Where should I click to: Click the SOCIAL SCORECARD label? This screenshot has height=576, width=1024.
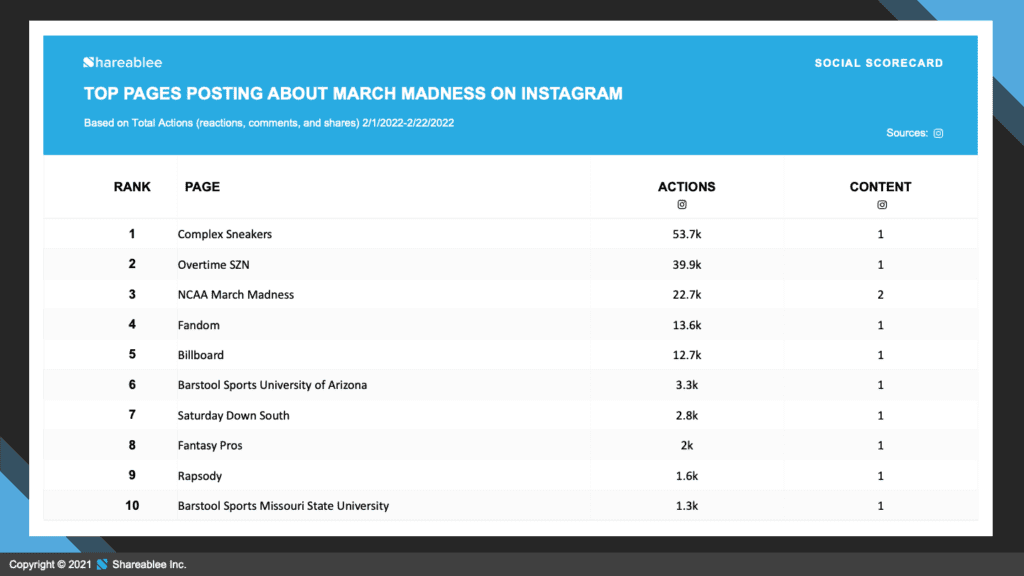pos(878,63)
